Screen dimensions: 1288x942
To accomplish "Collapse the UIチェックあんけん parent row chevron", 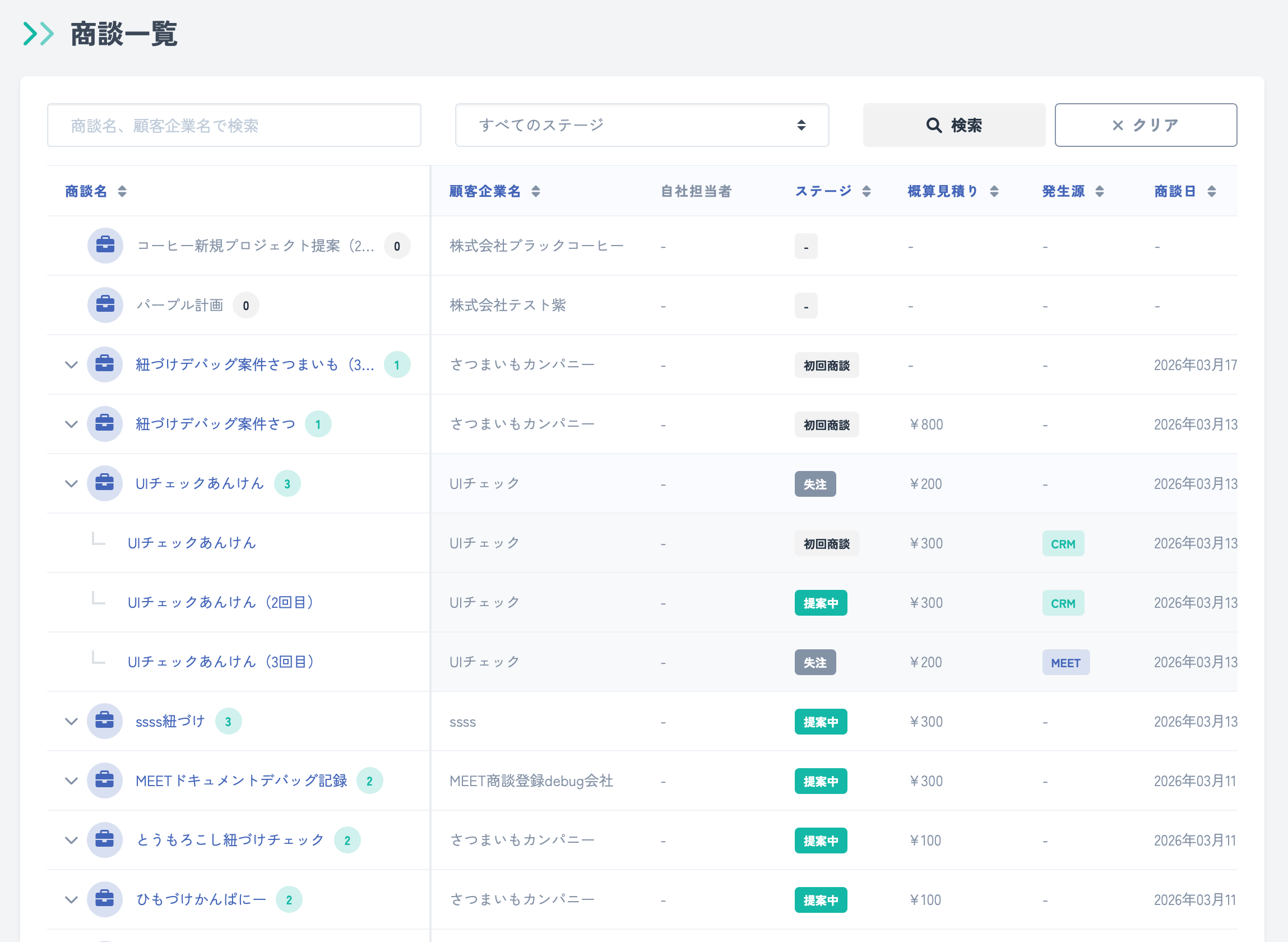I will pos(71,483).
